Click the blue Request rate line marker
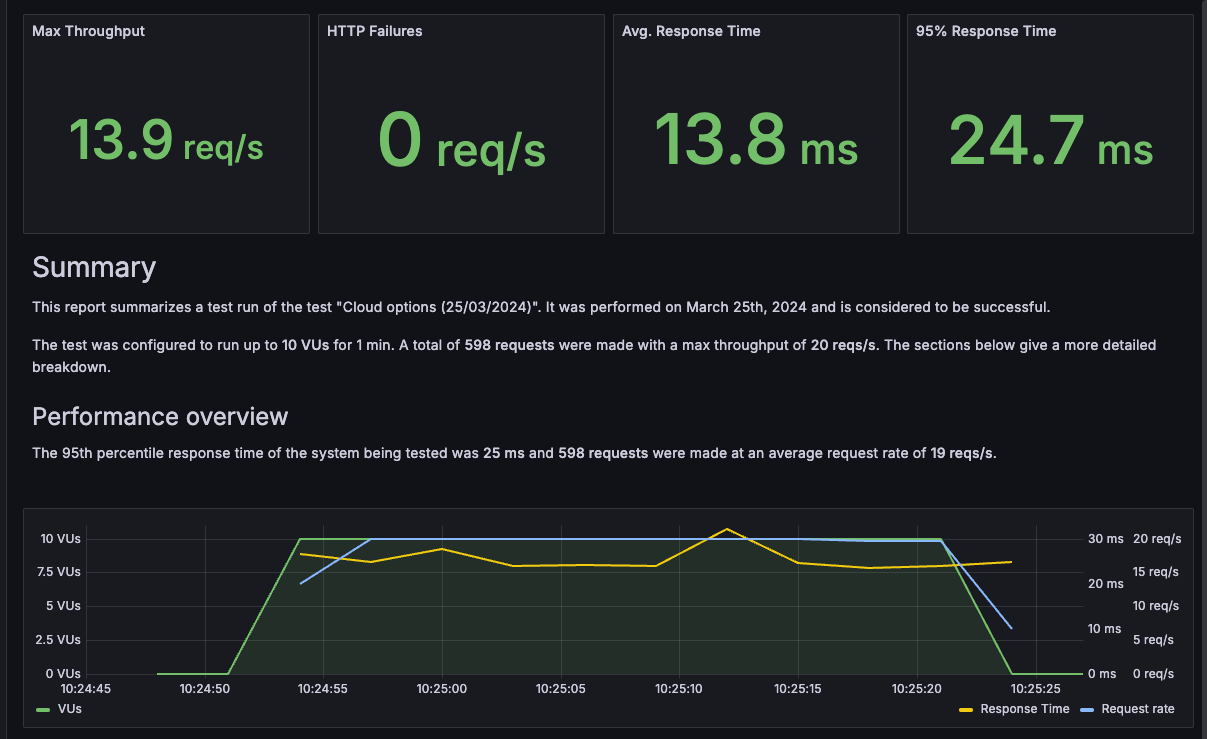 [1086, 708]
